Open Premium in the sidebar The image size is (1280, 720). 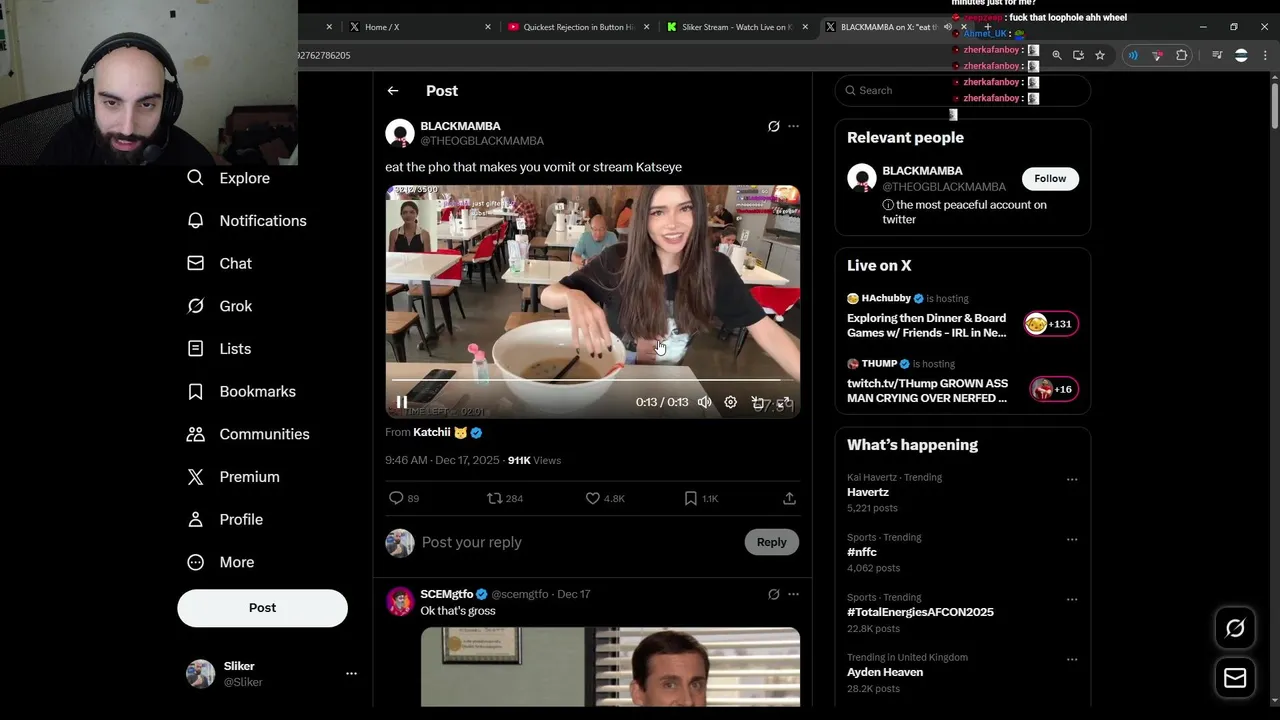click(x=234, y=477)
